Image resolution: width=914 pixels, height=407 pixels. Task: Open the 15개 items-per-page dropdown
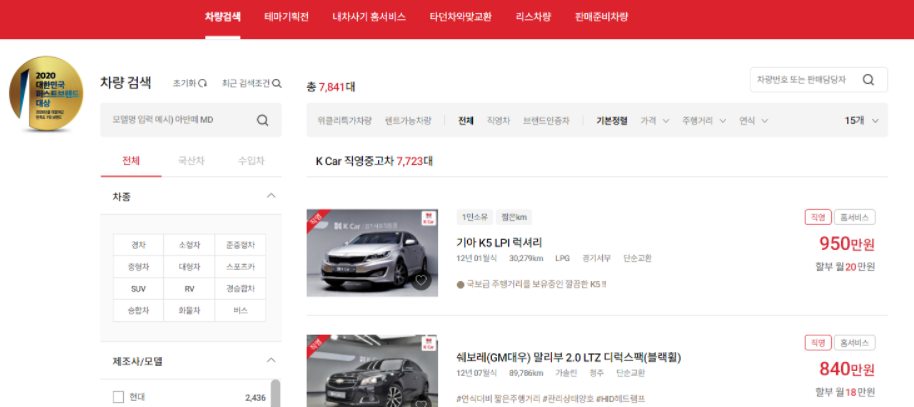(862, 121)
